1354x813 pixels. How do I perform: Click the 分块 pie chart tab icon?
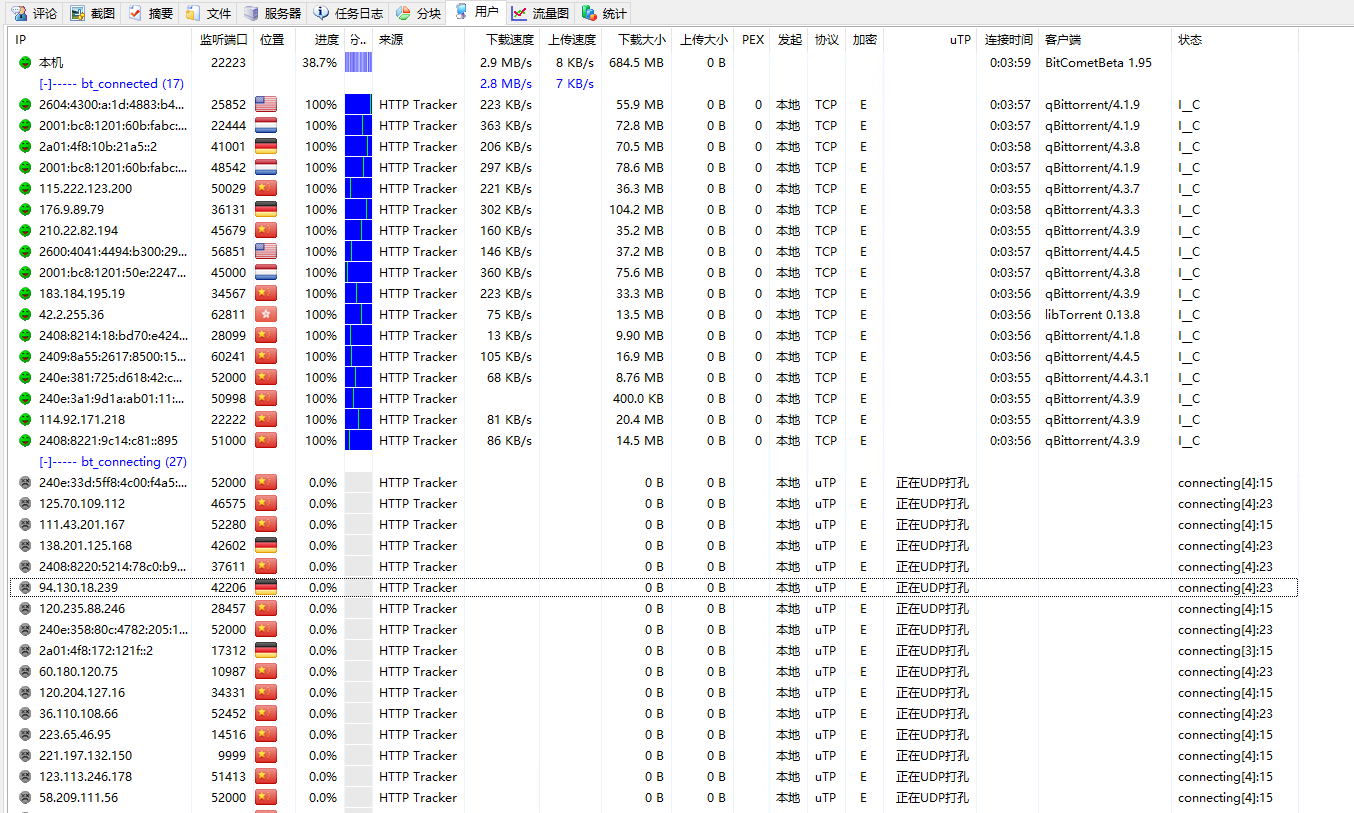(x=403, y=14)
